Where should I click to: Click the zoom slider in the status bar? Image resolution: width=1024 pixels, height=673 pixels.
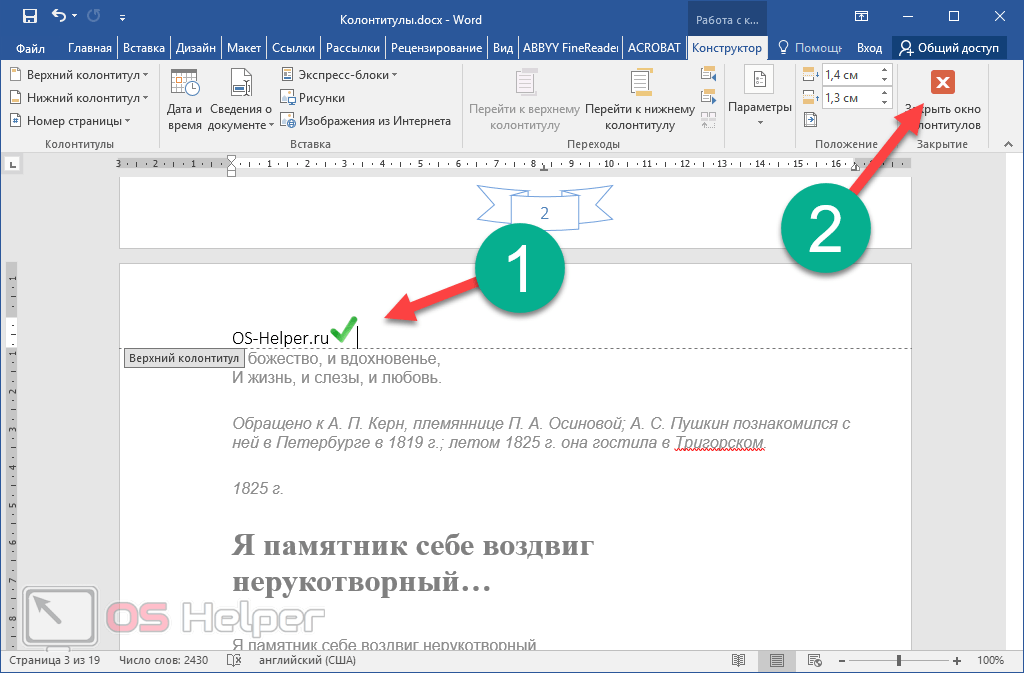[x=899, y=661]
